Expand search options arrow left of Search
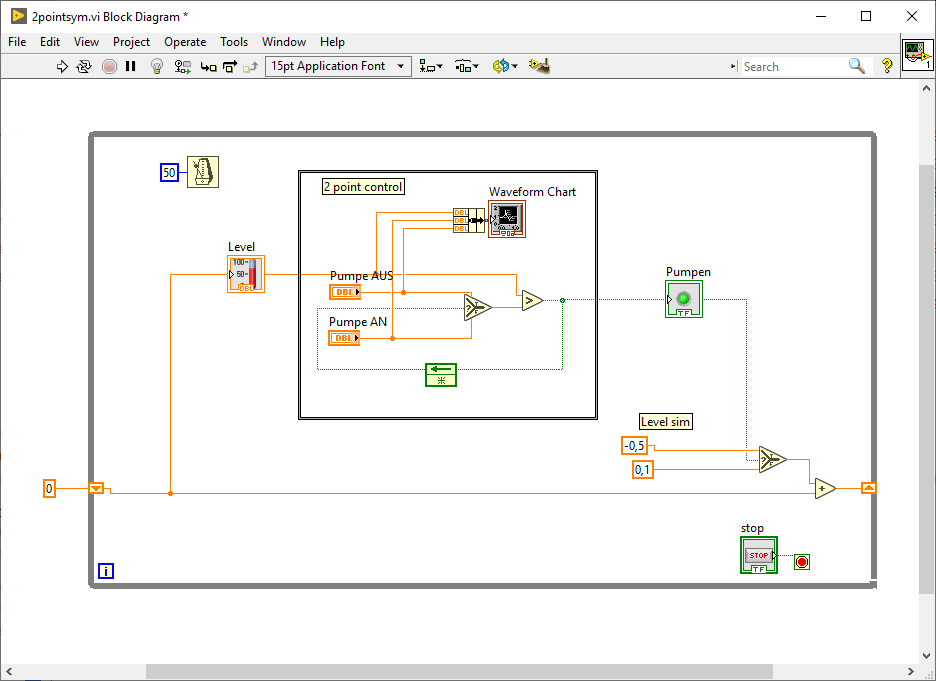 click(x=733, y=67)
